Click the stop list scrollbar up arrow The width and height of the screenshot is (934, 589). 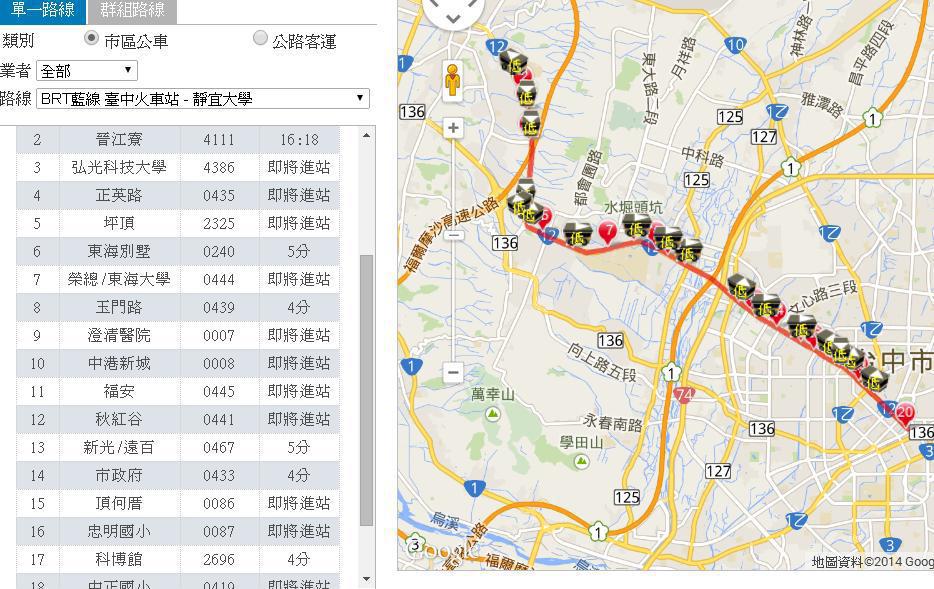pos(366,135)
